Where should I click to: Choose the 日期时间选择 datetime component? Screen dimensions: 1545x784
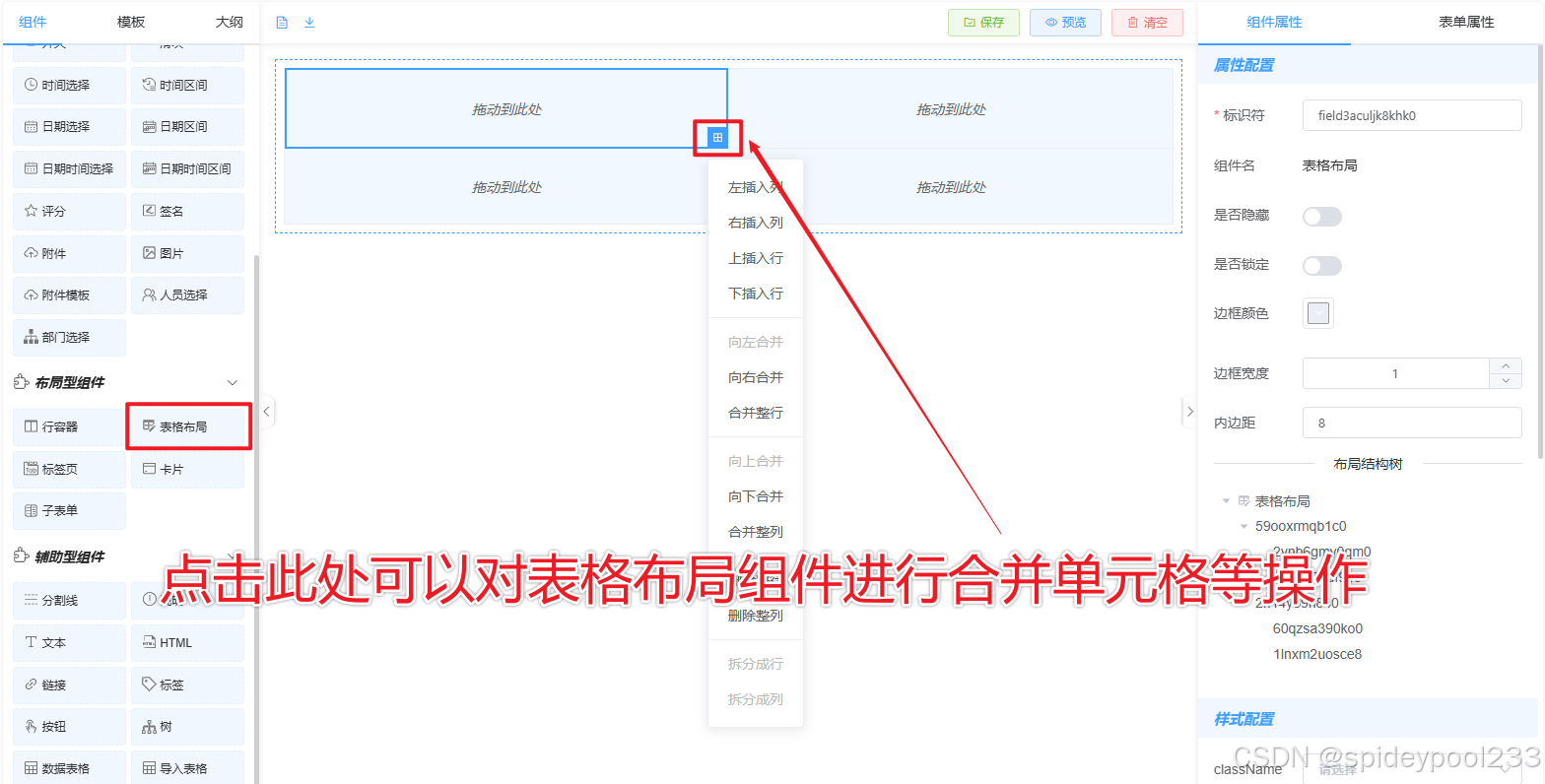coord(69,169)
